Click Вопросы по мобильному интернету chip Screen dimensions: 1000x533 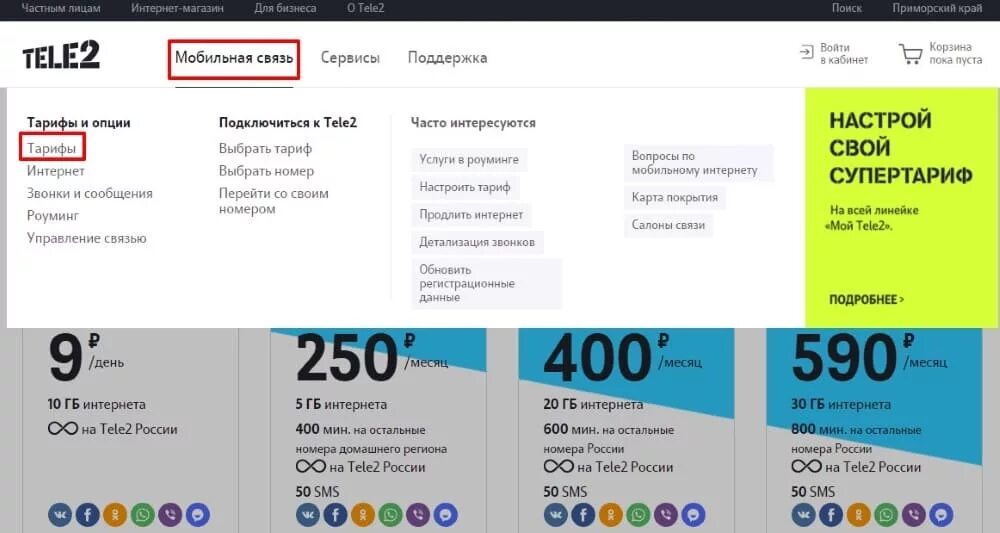coord(698,163)
